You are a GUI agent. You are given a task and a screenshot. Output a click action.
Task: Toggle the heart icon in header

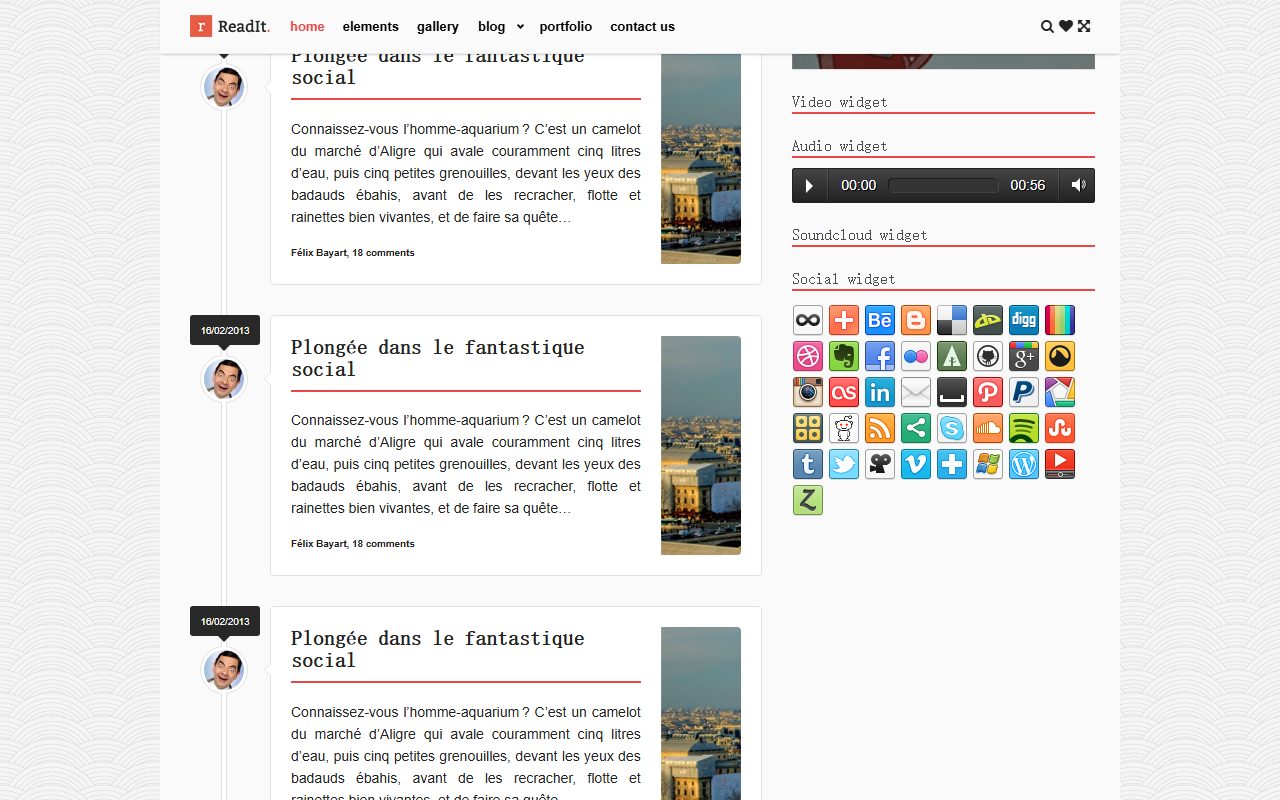1066,26
